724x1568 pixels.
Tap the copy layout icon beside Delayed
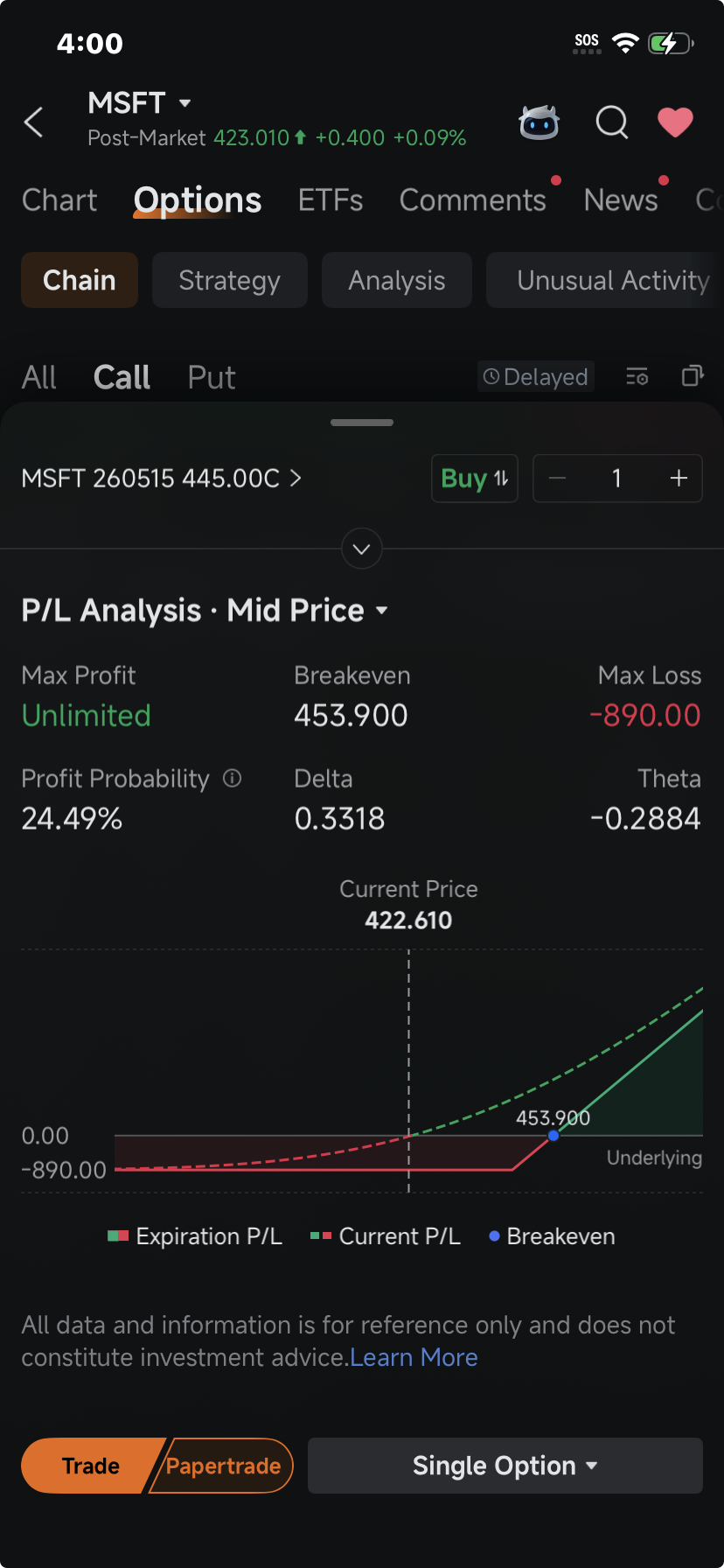click(x=693, y=375)
